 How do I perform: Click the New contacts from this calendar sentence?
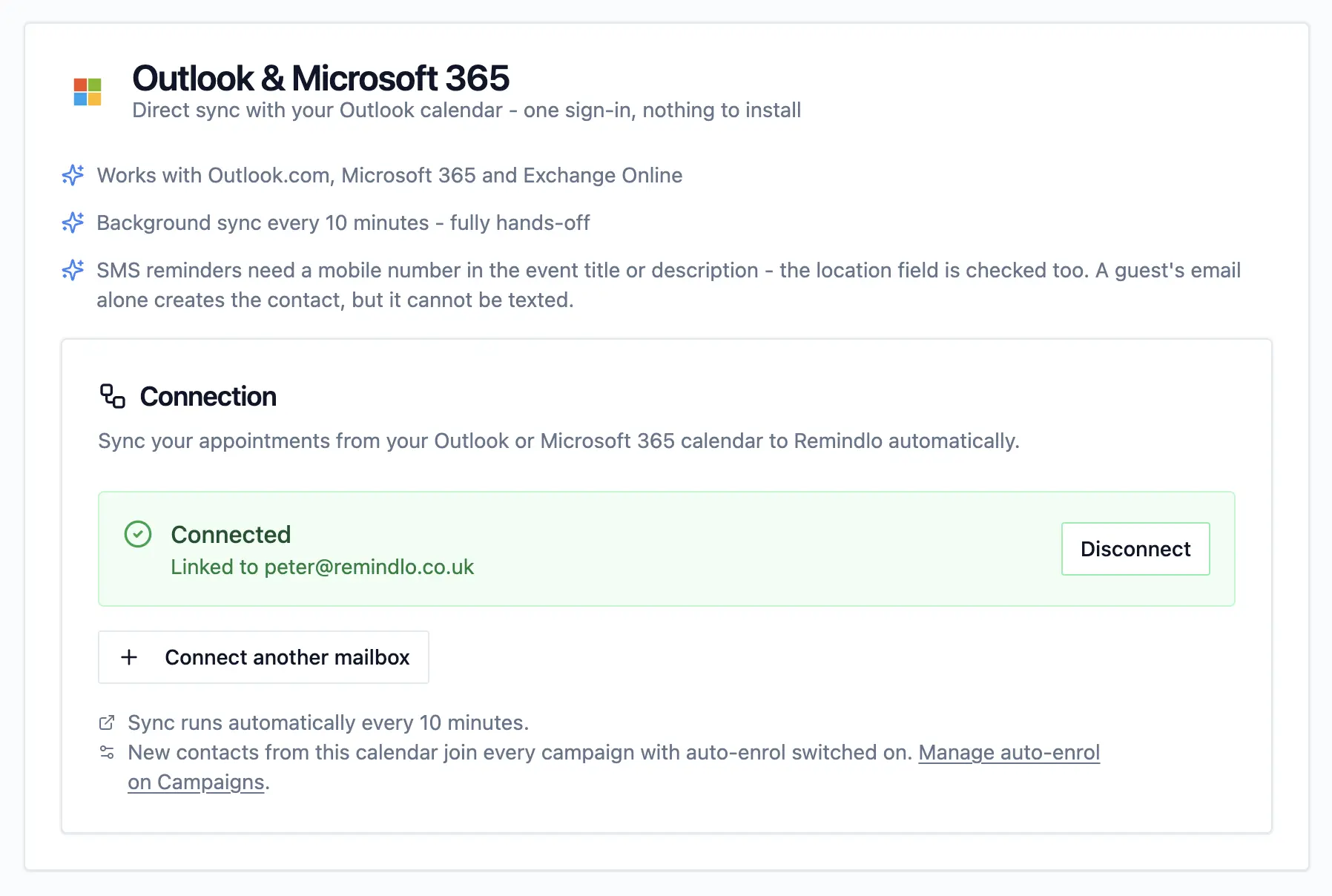coord(519,752)
